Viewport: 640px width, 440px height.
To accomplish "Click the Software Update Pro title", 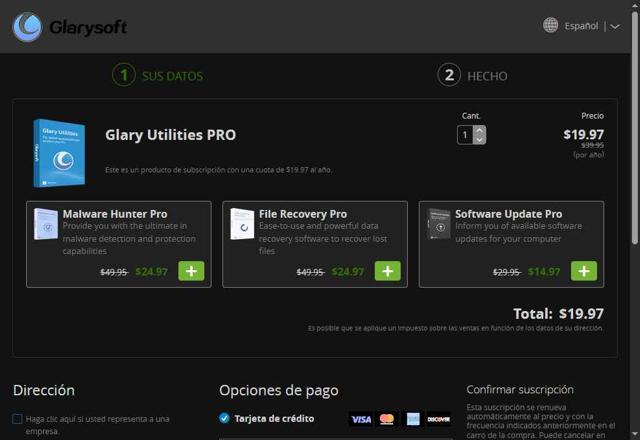I will [x=509, y=214].
